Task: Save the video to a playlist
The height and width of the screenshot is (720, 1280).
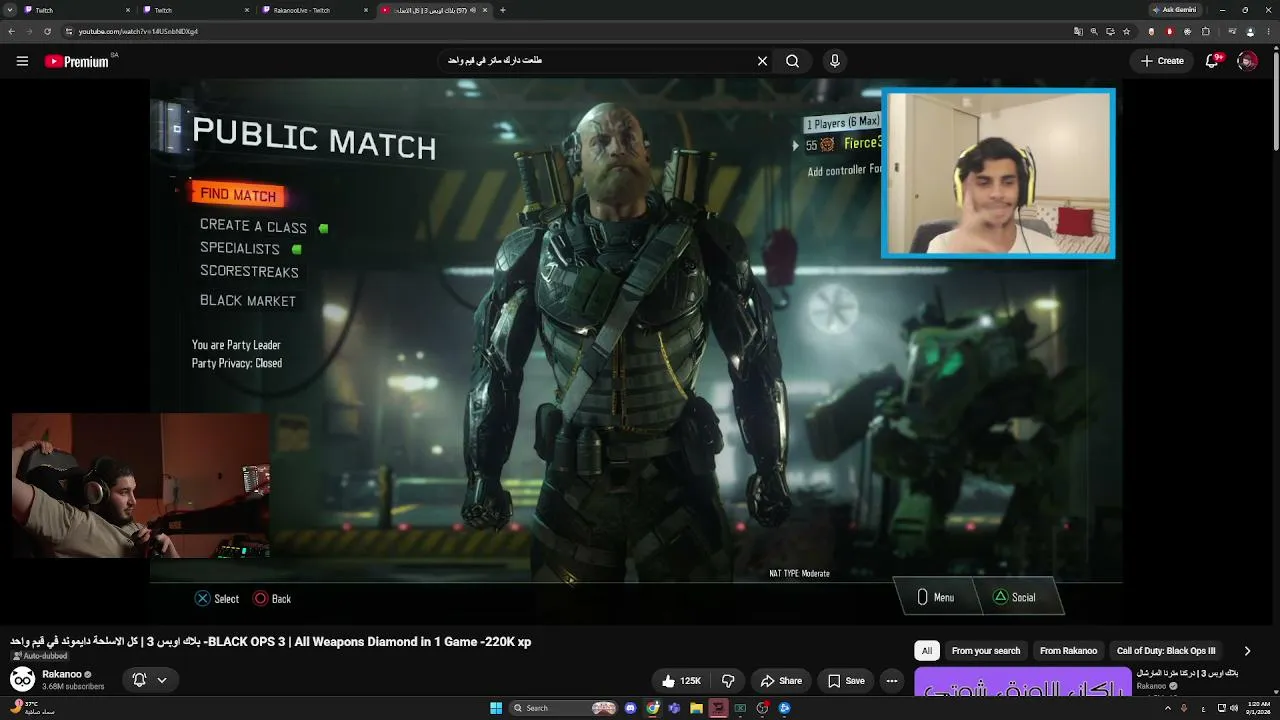Action: 846,681
